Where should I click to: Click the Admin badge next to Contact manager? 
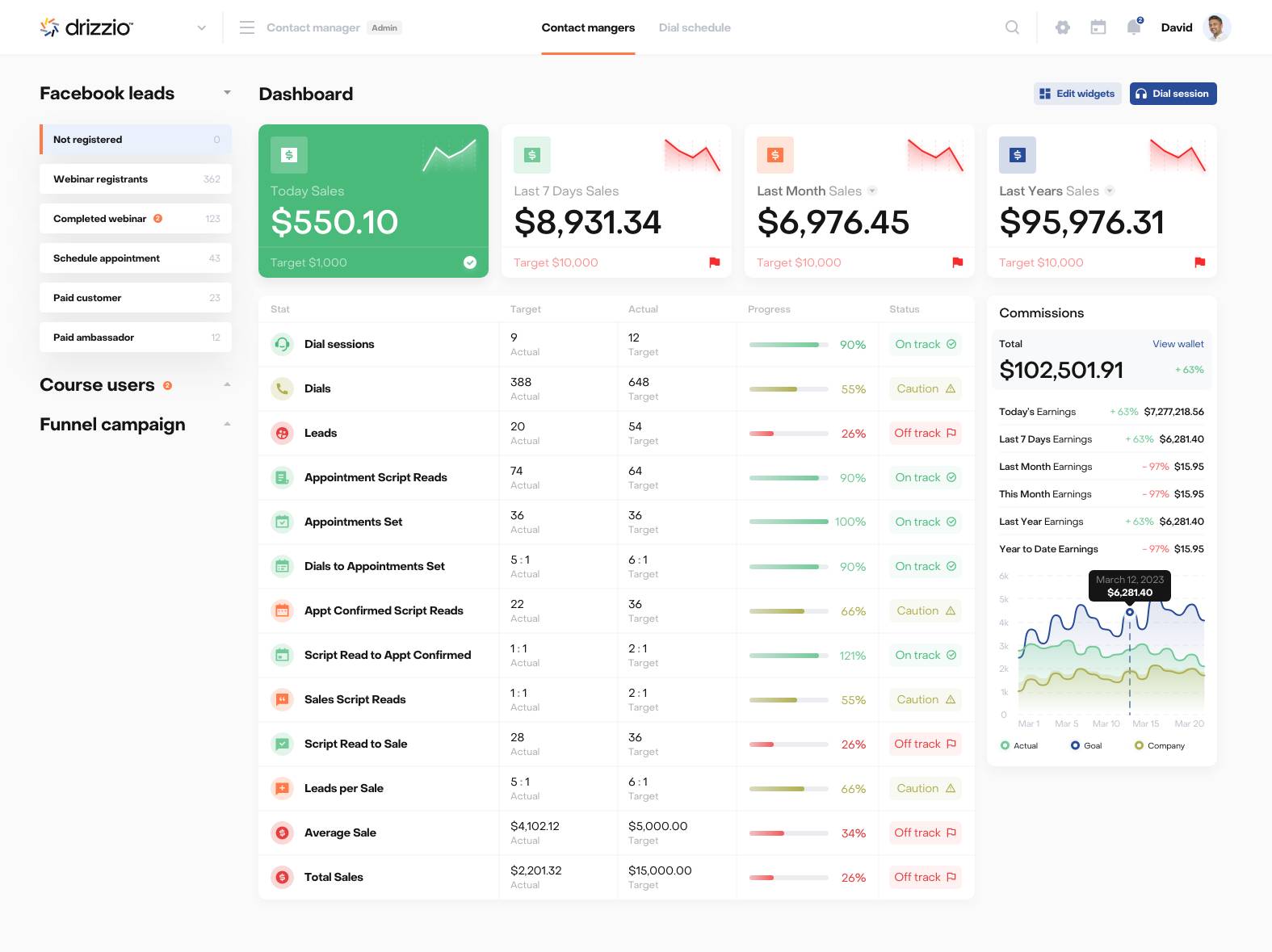click(384, 27)
